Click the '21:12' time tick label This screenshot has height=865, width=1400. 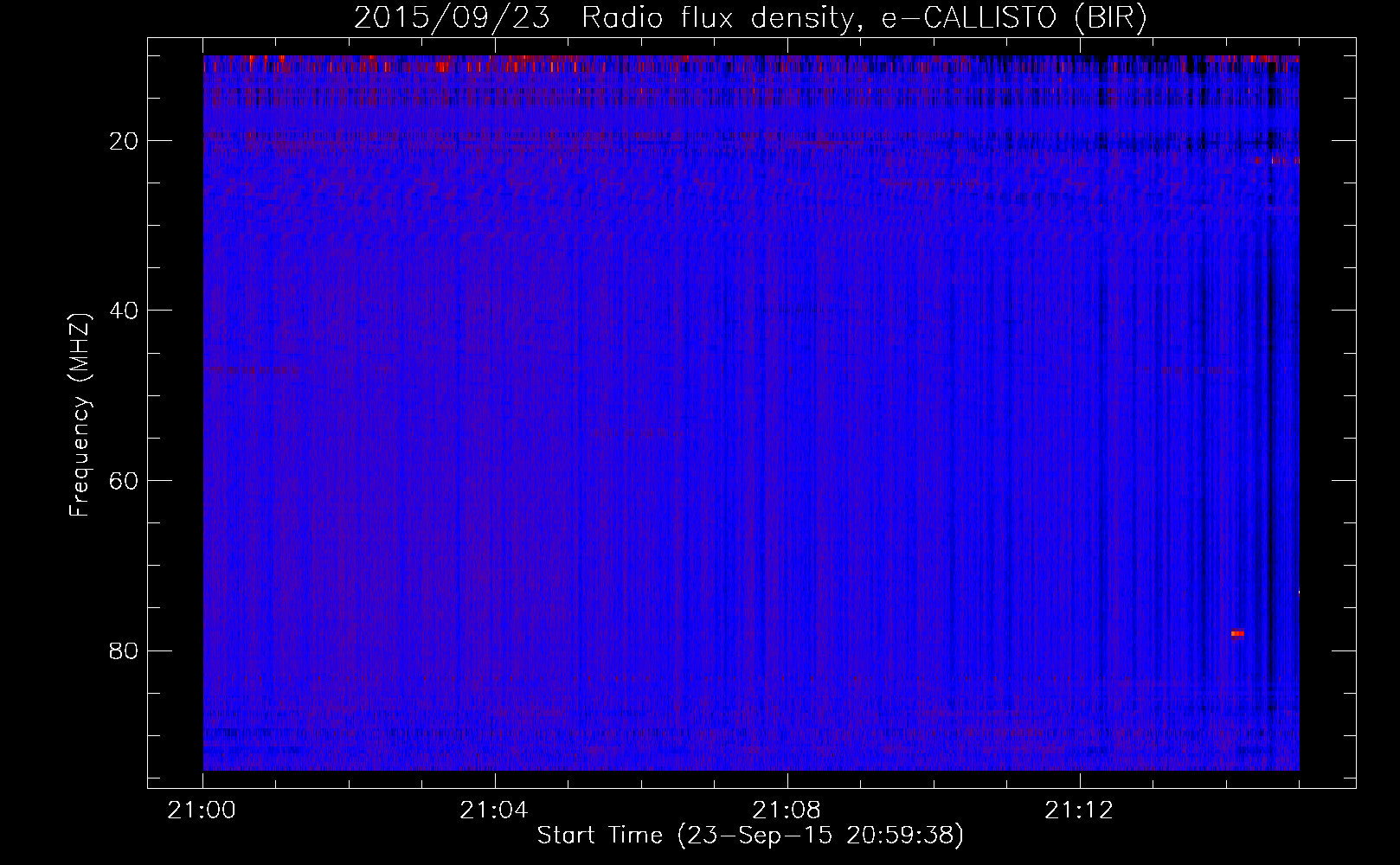point(1079,811)
